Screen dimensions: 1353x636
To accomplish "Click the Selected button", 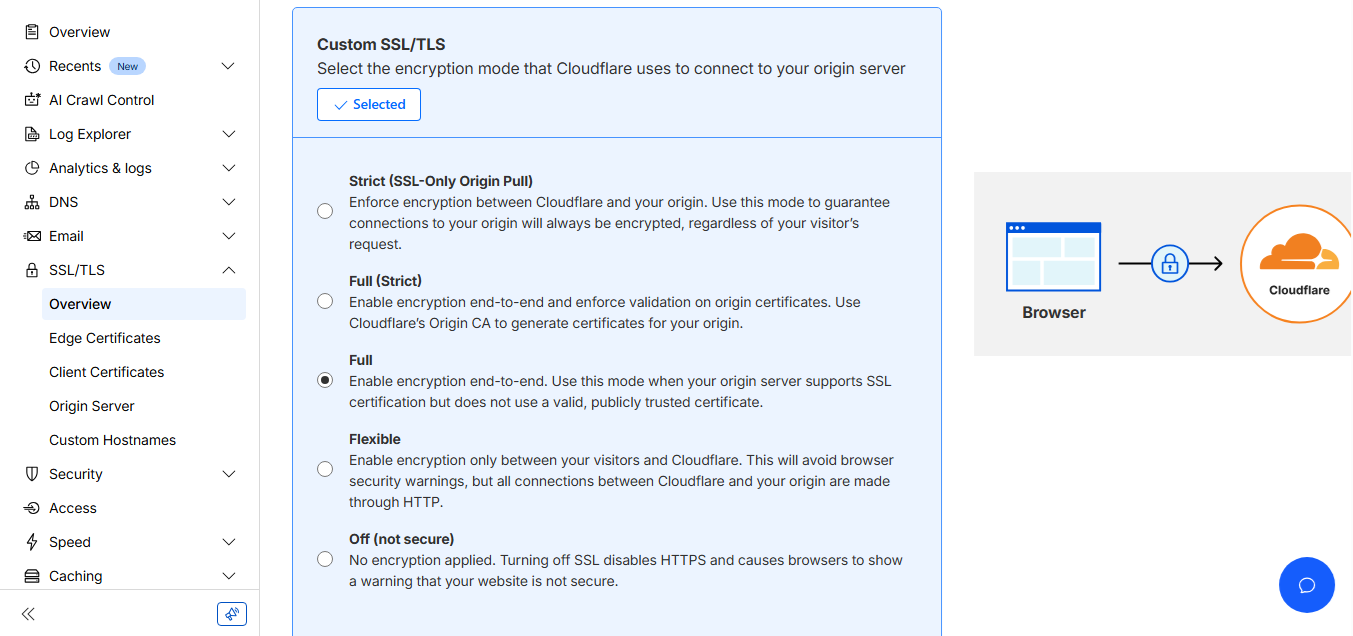I will click(369, 105).
